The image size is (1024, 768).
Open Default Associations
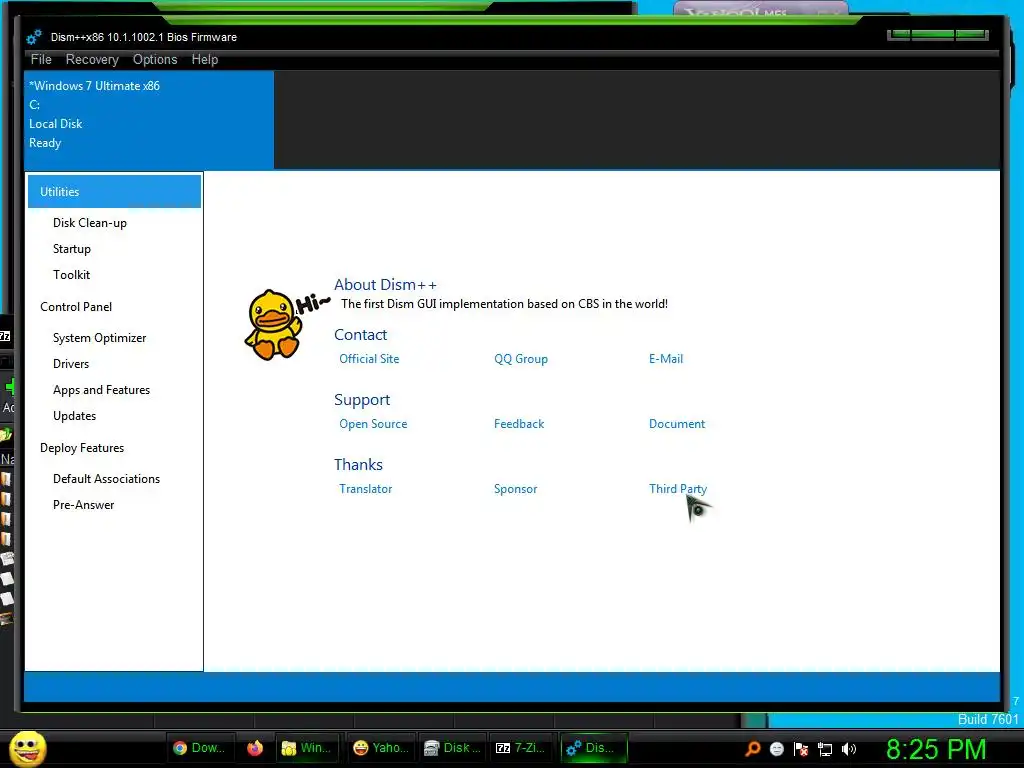pos(106,479)
